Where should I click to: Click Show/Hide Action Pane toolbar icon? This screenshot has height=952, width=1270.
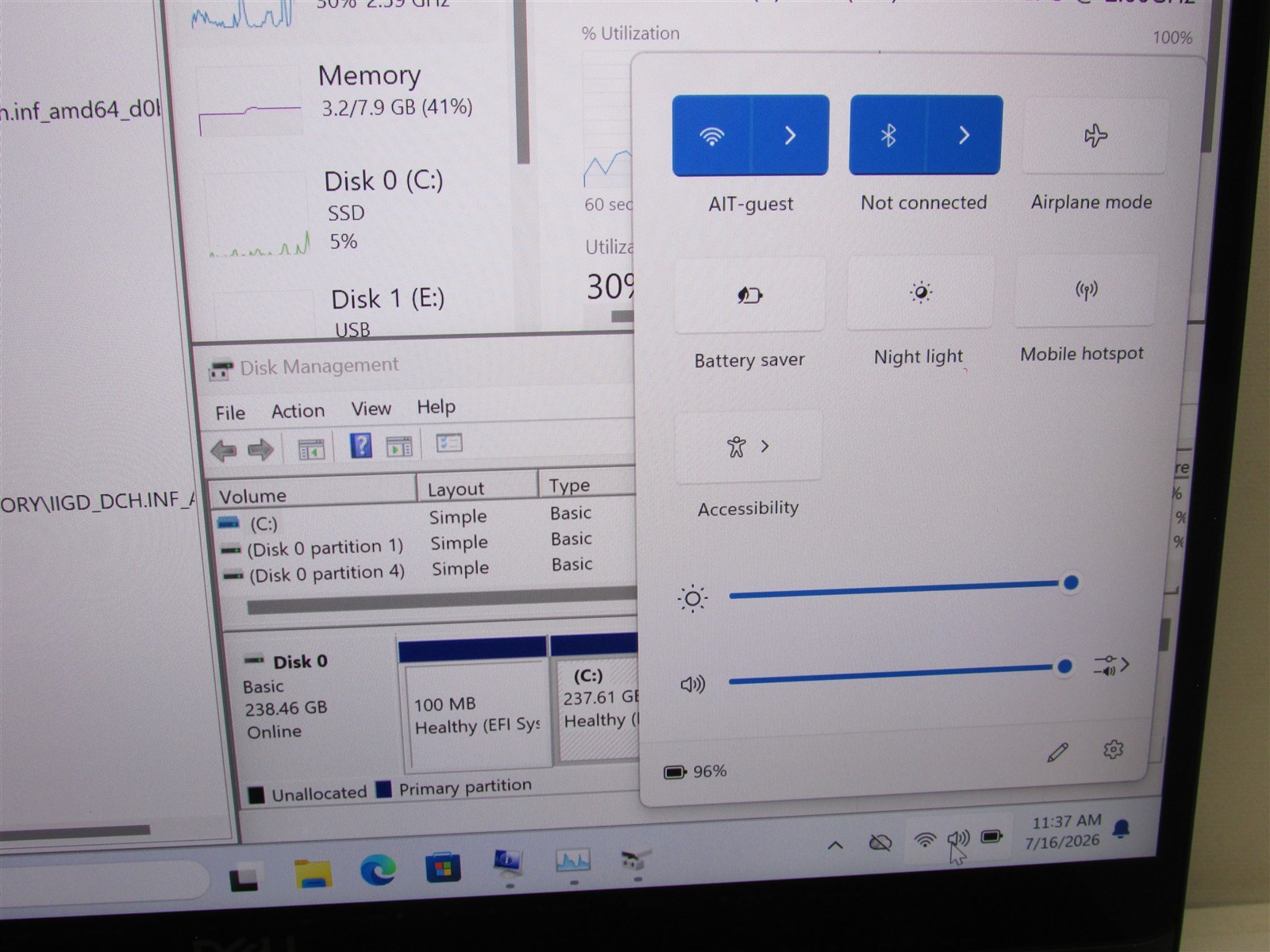coord(399,446)
